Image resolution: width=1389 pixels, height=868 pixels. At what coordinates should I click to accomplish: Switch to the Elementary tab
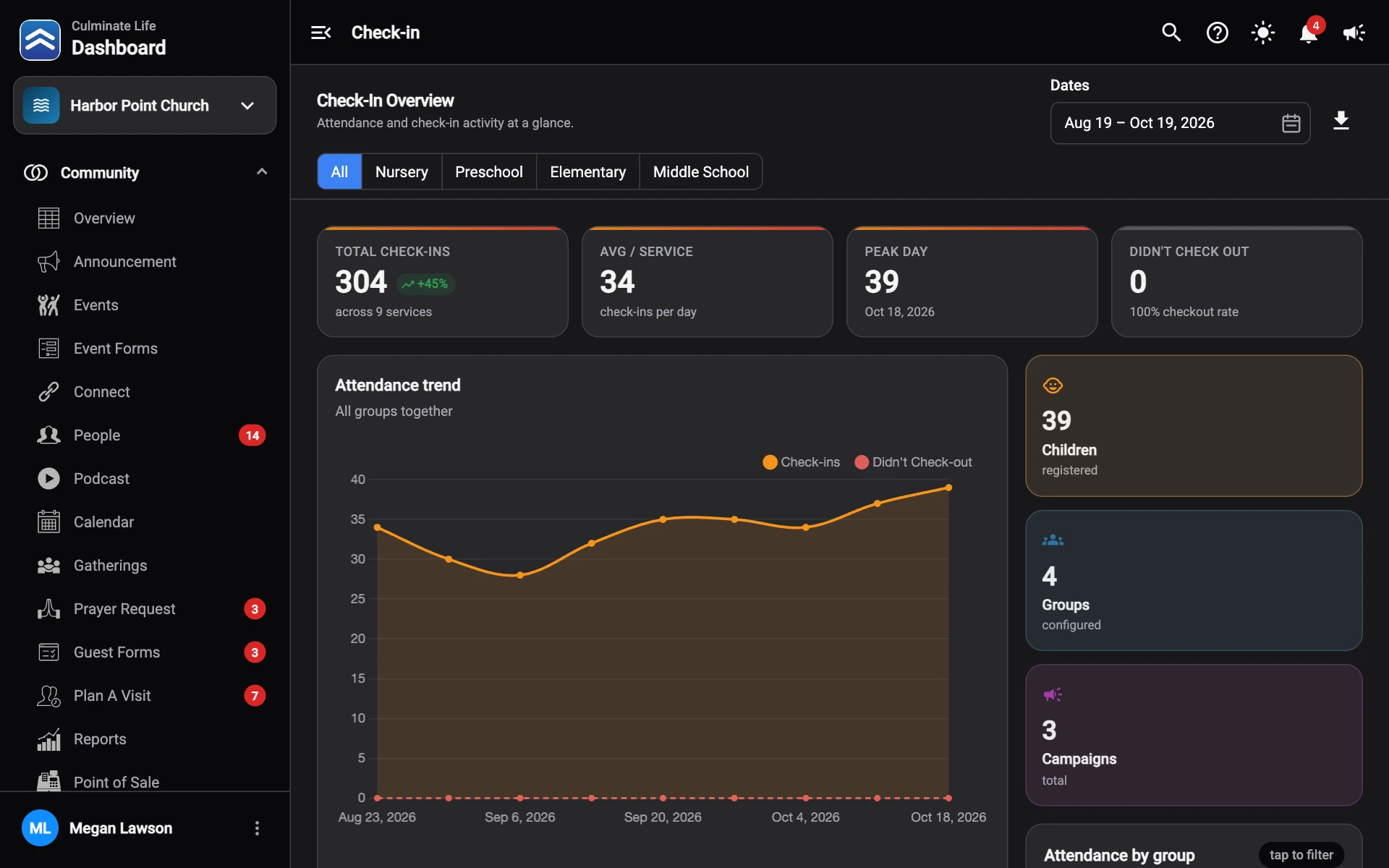click(x=588, y=172)
